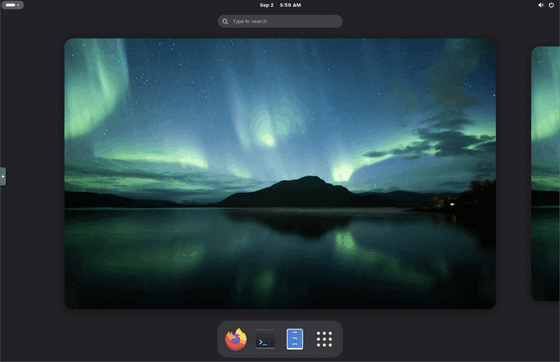Open the Files manager icon
The width and height of the screenshot is (560, 362).
coord(295,339)
